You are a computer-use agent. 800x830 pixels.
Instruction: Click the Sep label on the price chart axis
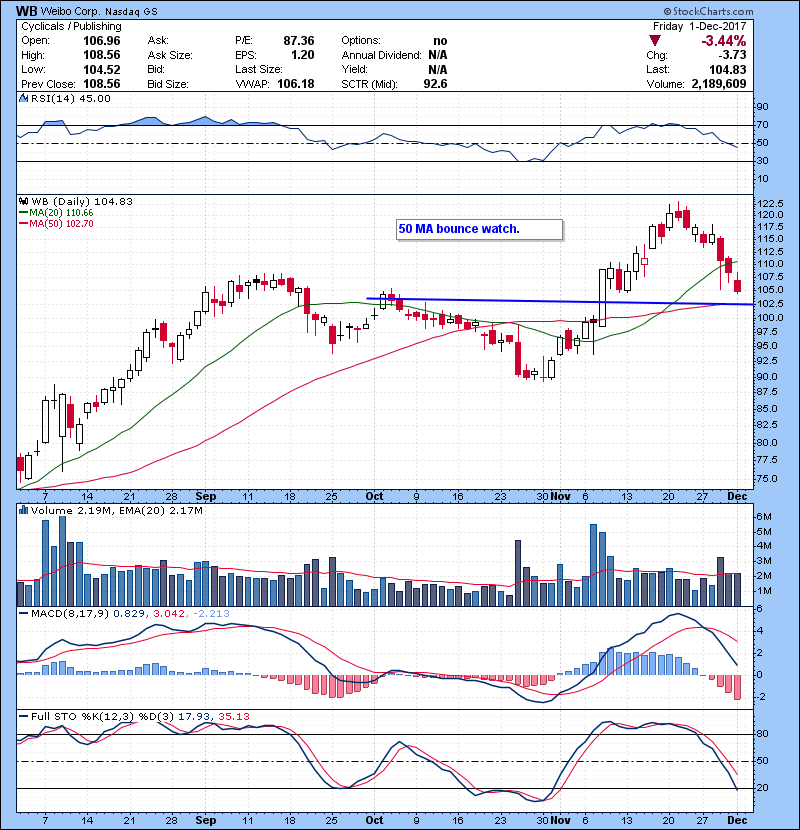click(x=205, y=497)
